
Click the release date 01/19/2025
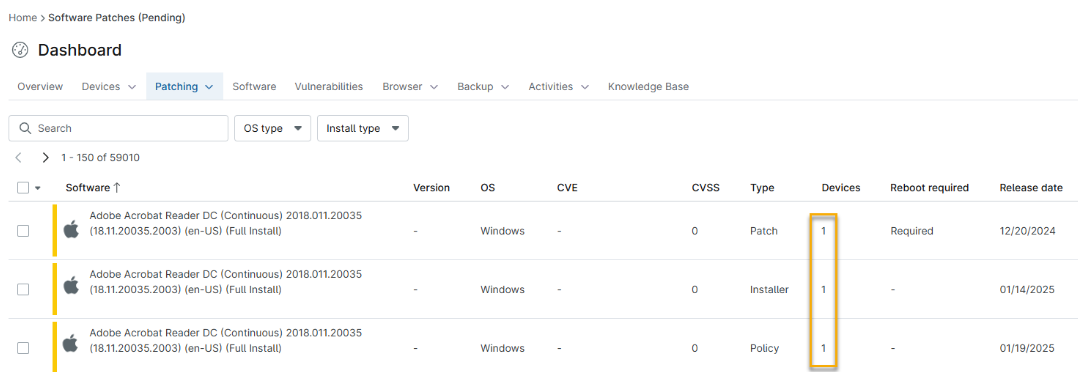click(1027, 348)
